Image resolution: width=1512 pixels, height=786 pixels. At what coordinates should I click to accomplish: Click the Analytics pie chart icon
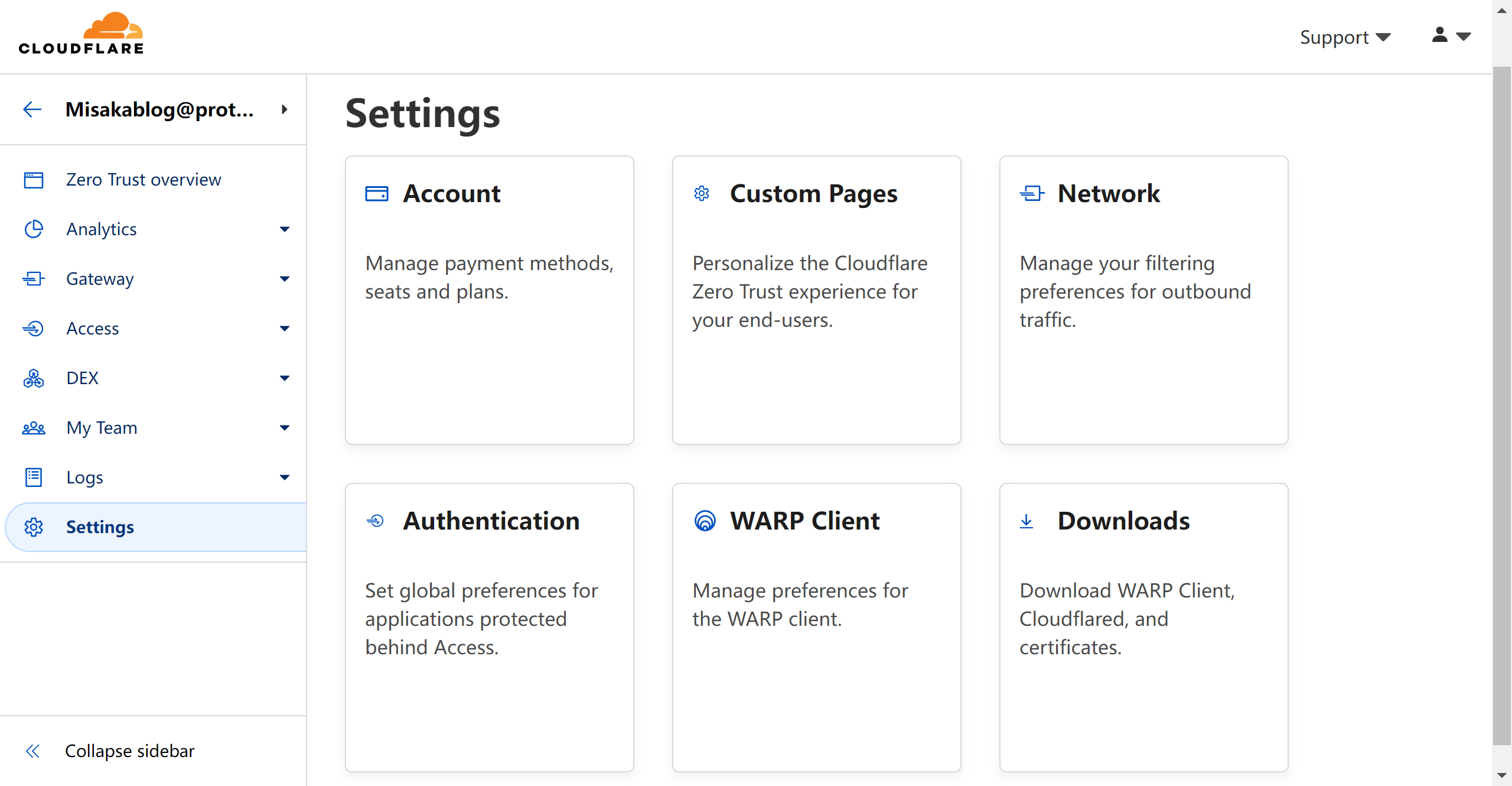34,229
